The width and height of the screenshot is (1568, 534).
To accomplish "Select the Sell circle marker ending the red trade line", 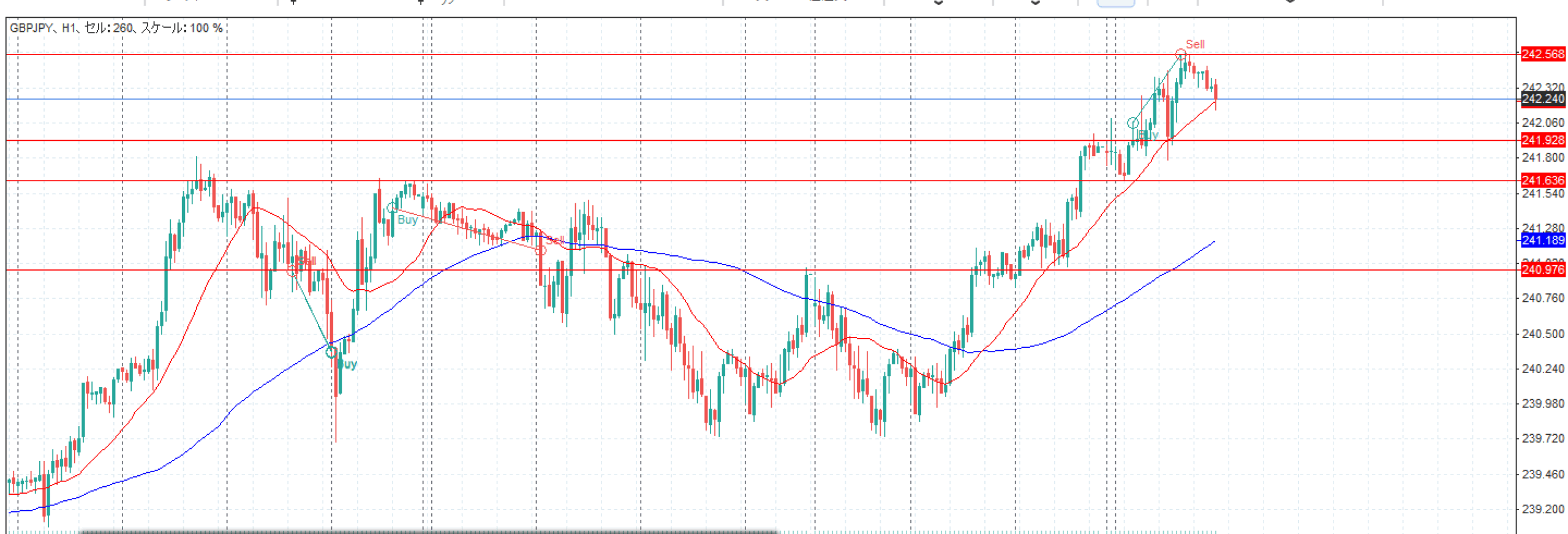I will pyautogui.click(x=540, y=250).
